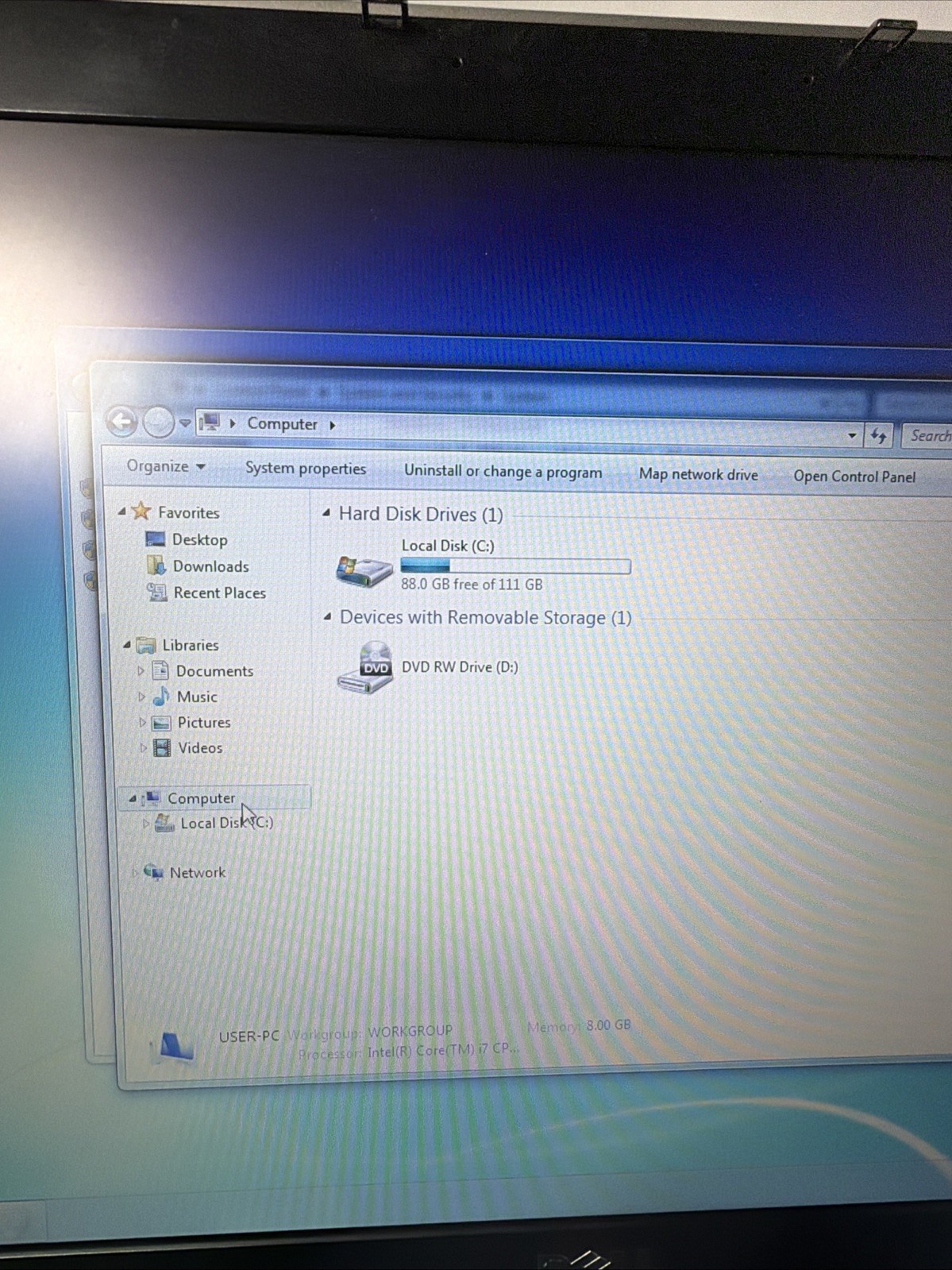Click the Forward navigation button
Image resolution: width=952 pixels, height=1270 pixels.
click(x=158, y=422)
